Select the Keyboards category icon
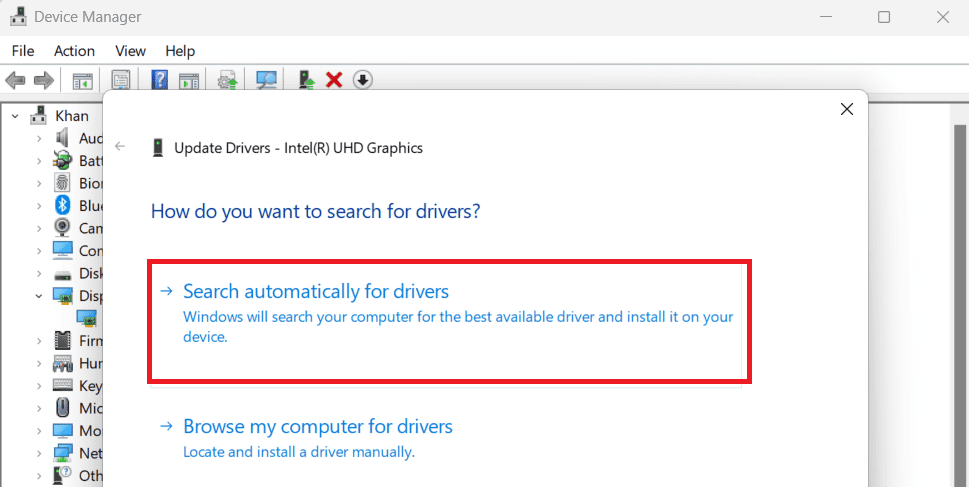Screen dimensions: 969x487 (62, 385)
